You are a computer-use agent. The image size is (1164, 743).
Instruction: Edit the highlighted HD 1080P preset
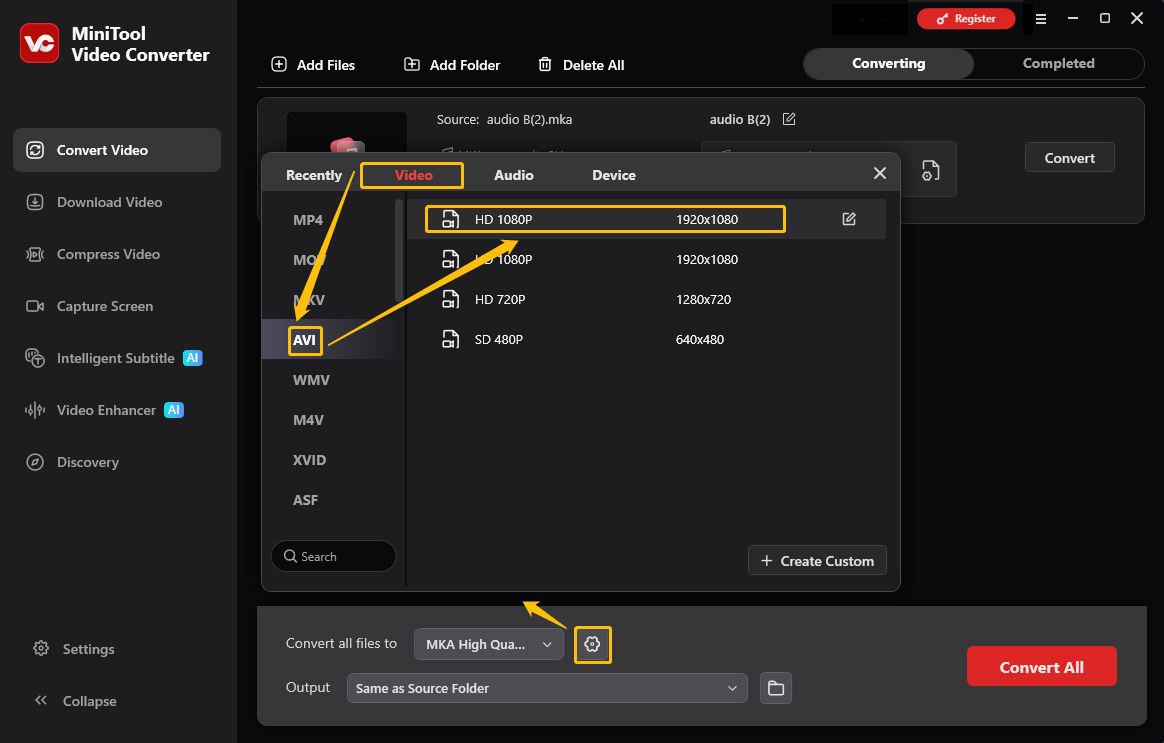(849, 219)
